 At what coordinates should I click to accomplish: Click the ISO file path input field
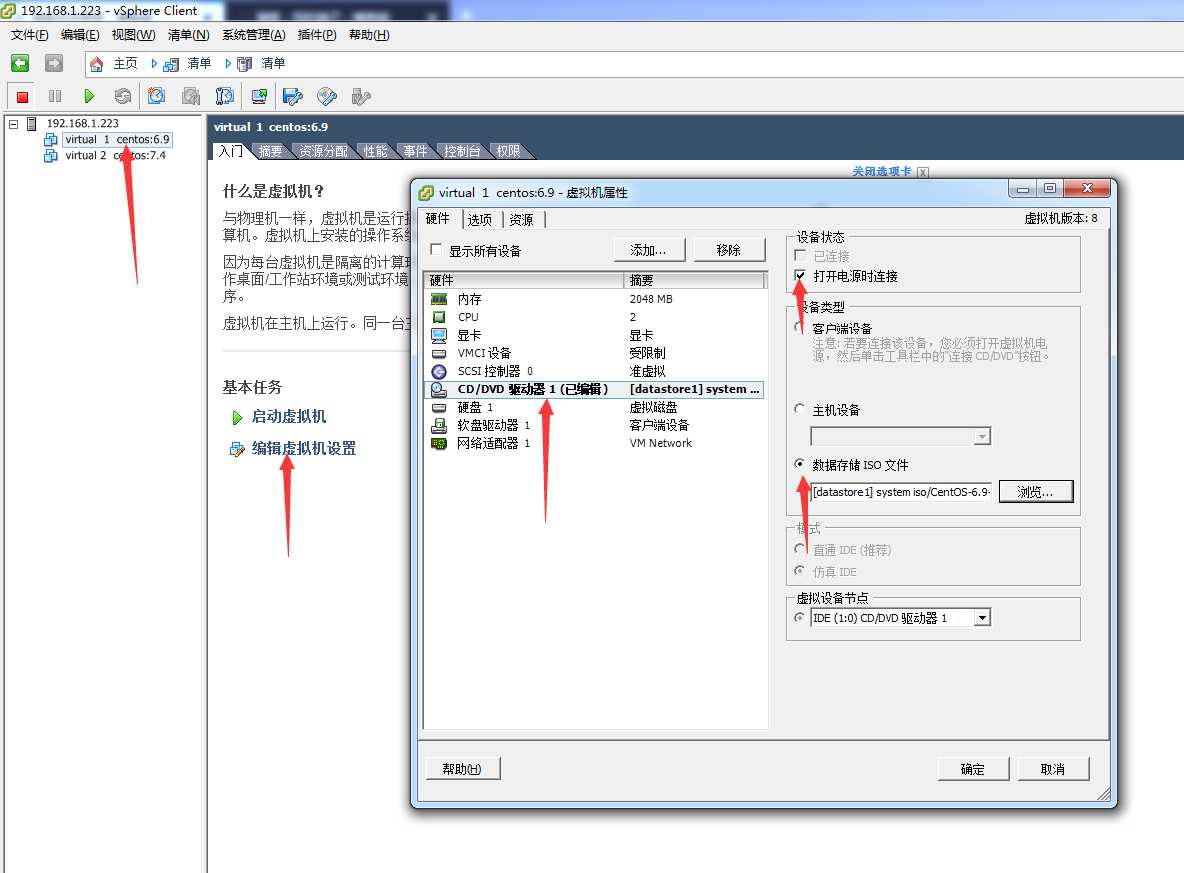click(900, 492)
